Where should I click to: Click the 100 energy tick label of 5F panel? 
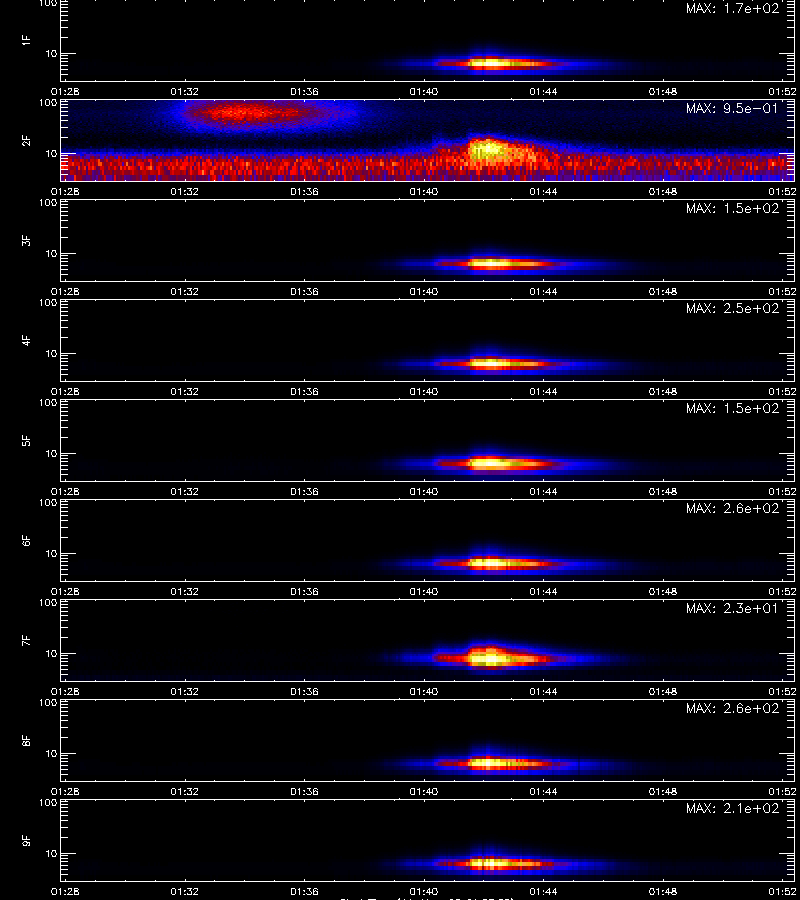(48, 403)
